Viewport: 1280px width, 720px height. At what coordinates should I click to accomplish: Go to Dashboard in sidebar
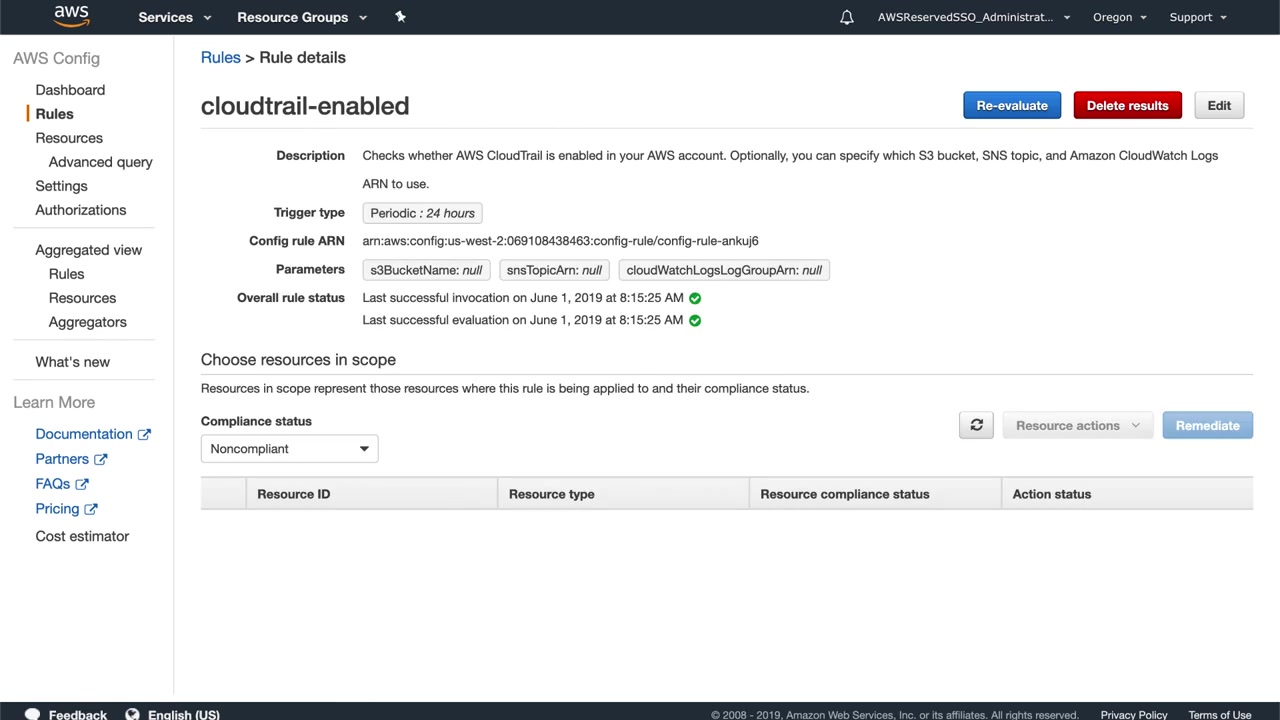[70, 90]
